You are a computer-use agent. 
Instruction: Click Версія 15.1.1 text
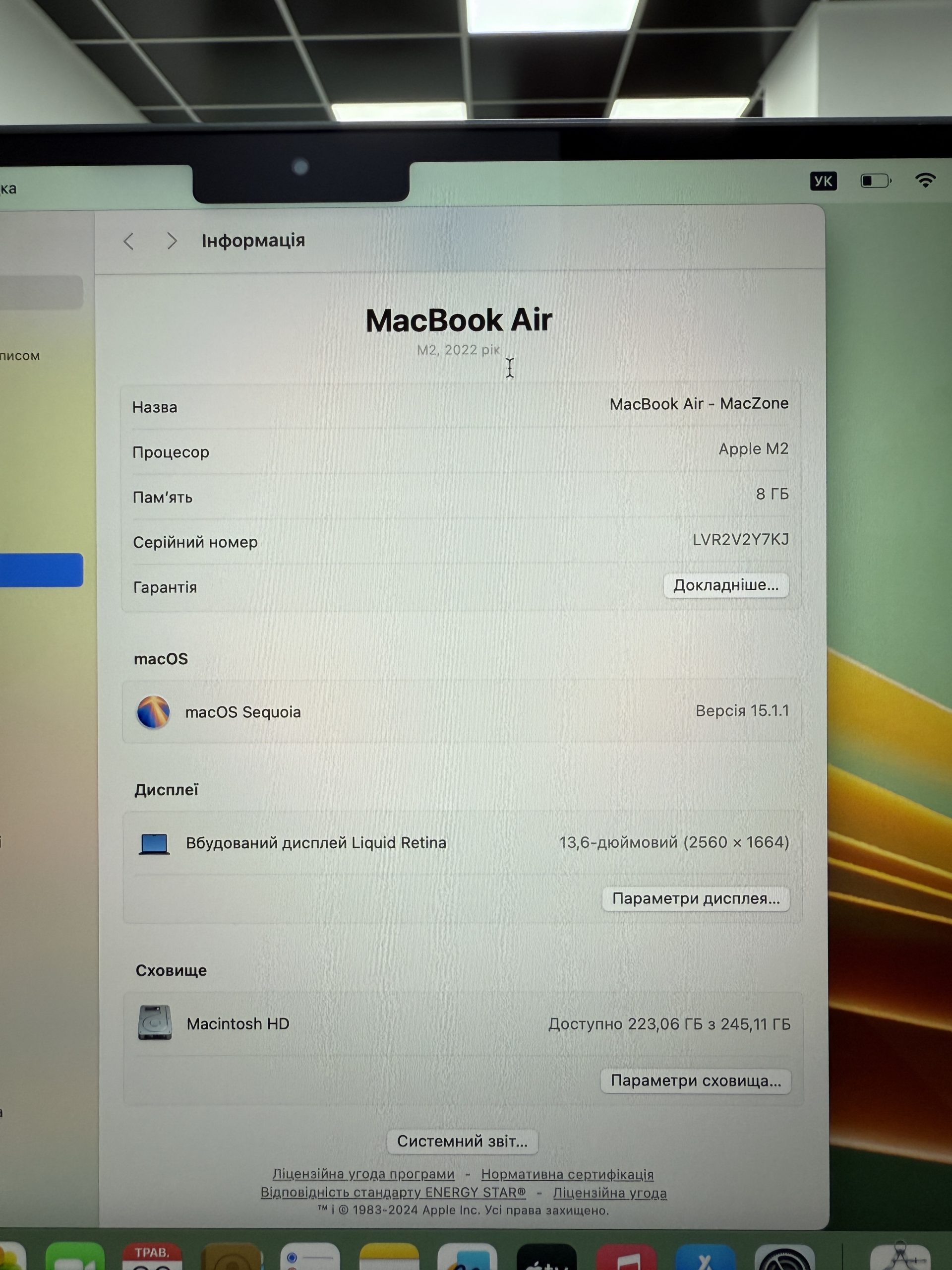743,711
